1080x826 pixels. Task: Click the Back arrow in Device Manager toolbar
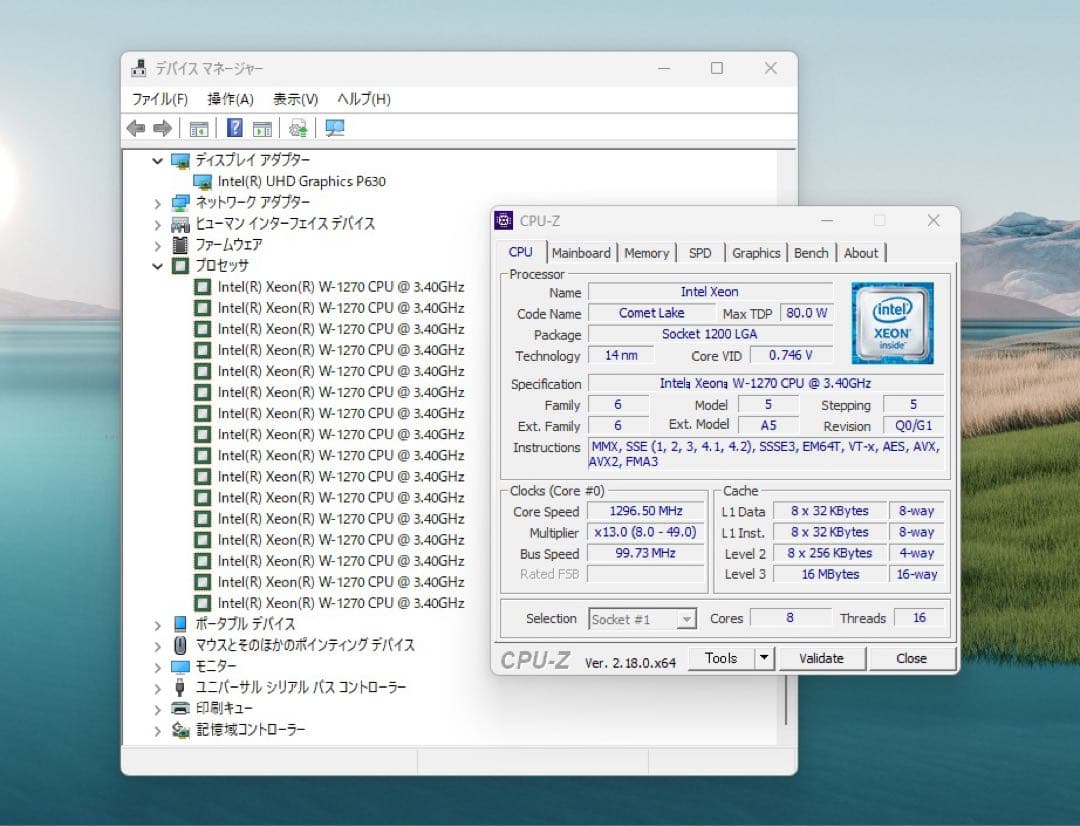pyautogui.click(x=136, y=128)
